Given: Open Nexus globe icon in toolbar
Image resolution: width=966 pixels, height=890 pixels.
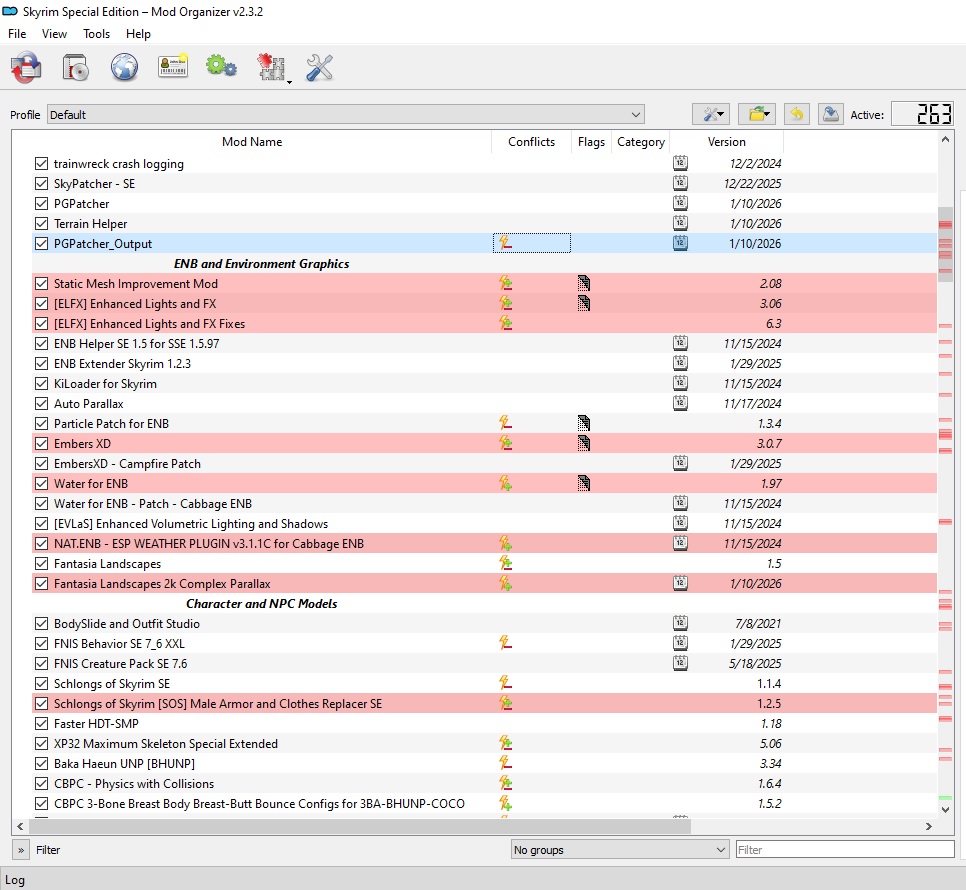Looking at the screenshot, I should [x=124, y=67].
